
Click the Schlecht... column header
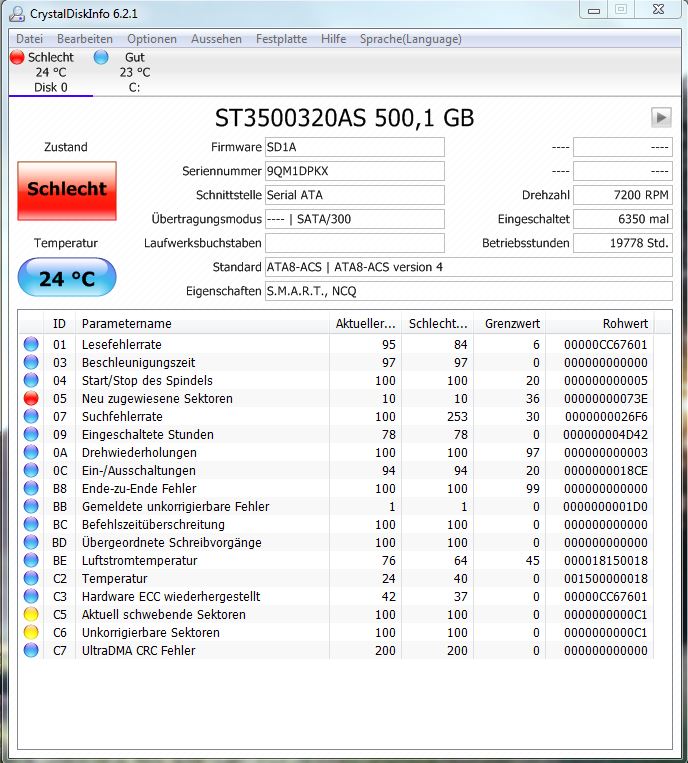point(437,324)
